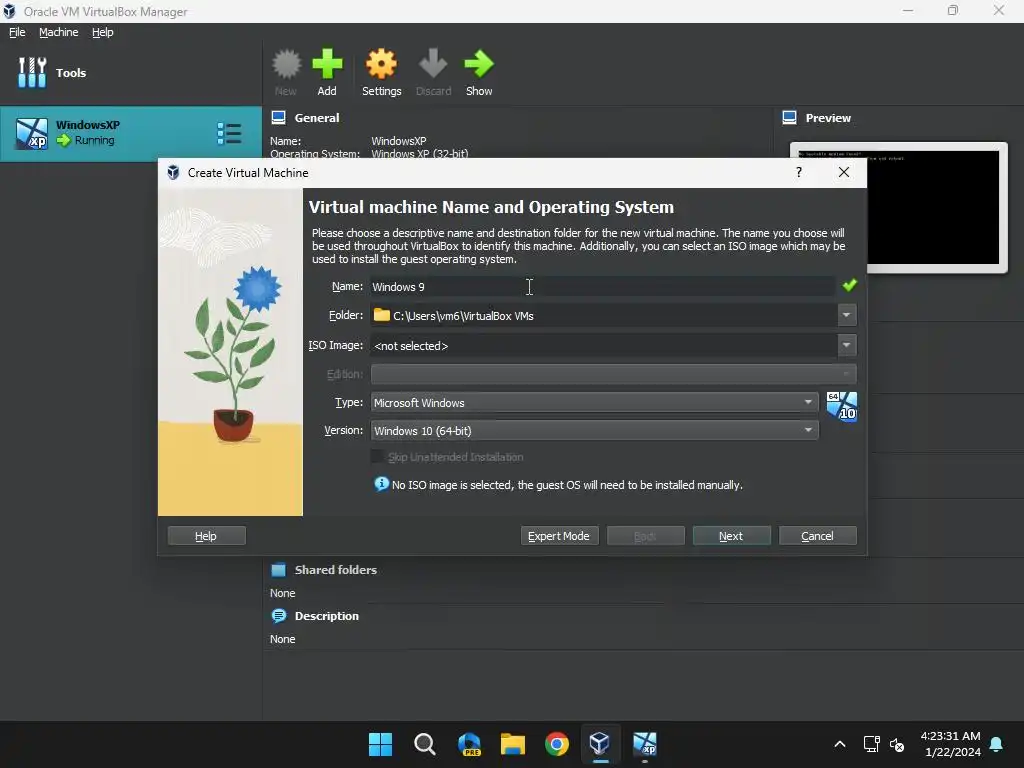The image size is (1024, 768).
Task: Open the Settings gear icon in toolbar
Action: pyautogui.click(x=381, y=72)
